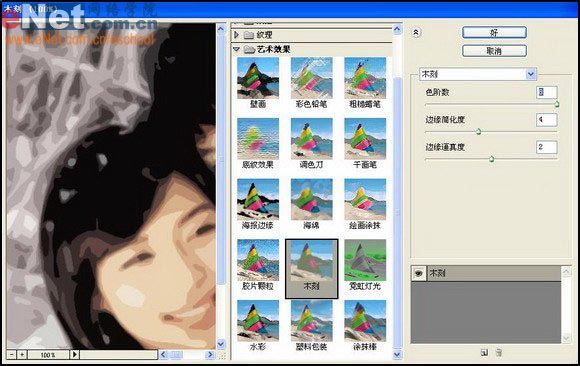The height and width of the screenshot is (366, 580).
Task: Select the 涂抹棒 filter thumbnail
Action: pos(365,321)
